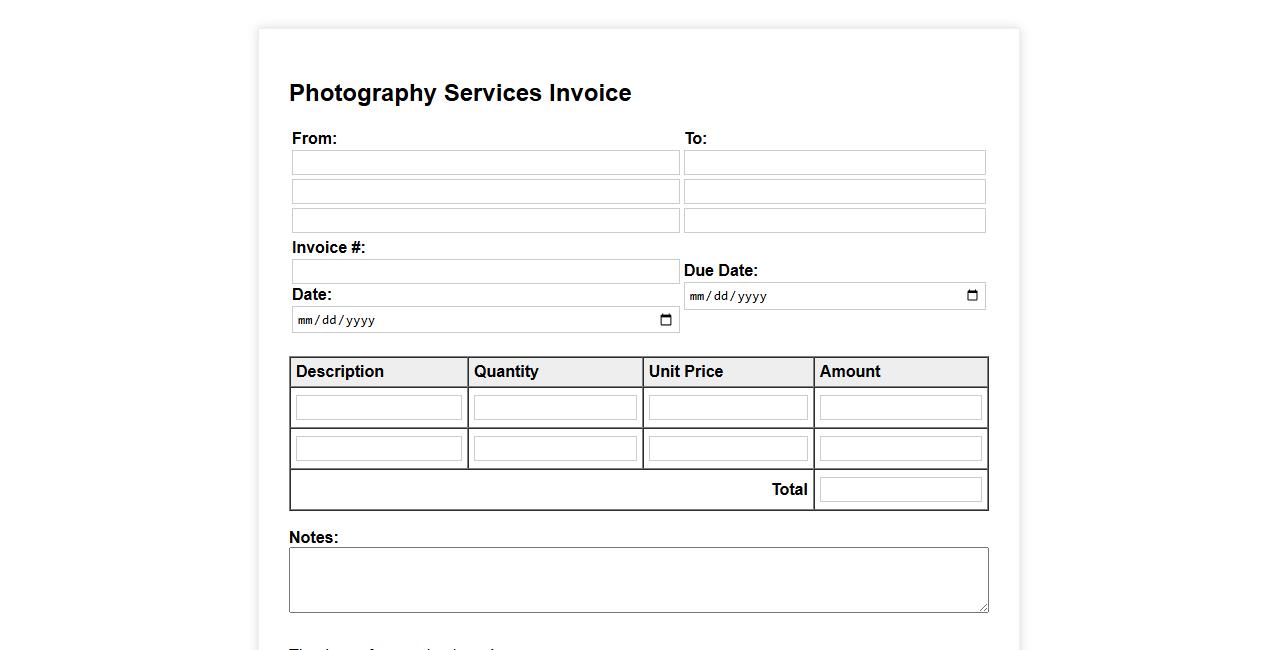
Task: Select the Due Date input field
Action: click(820, 296)
